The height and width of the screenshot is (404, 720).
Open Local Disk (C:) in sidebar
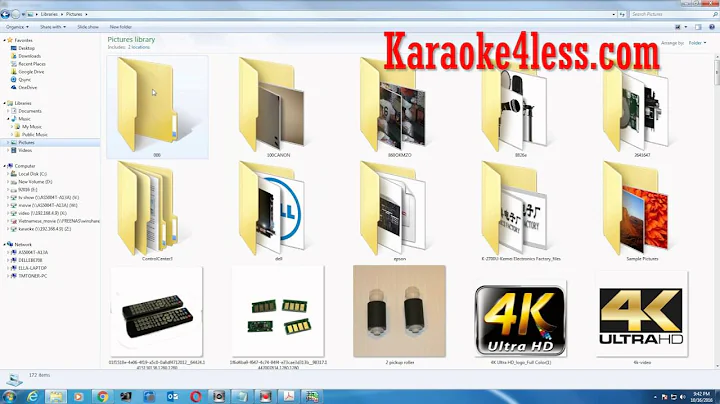click(x=32, y=174)
